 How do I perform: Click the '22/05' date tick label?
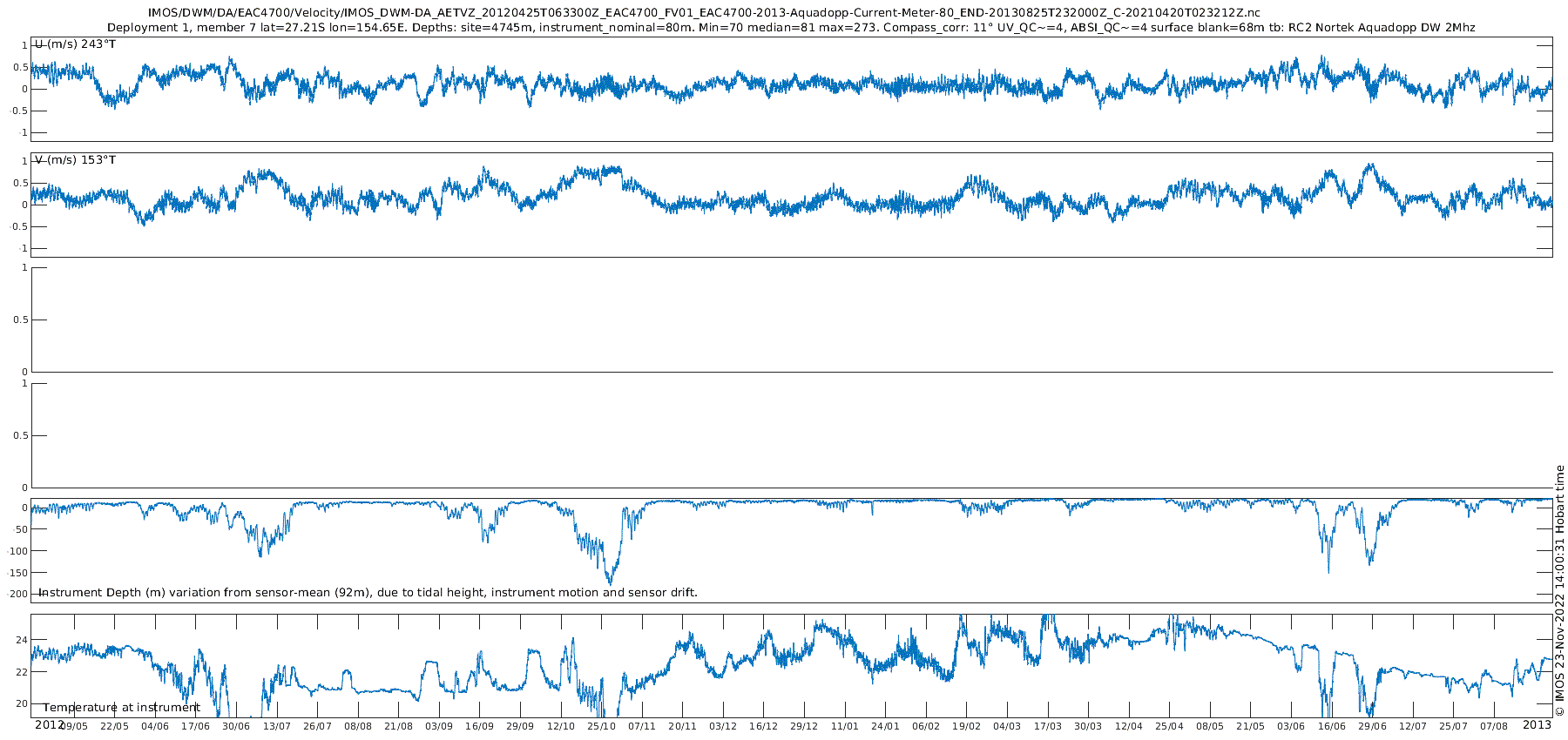point(114,726)
